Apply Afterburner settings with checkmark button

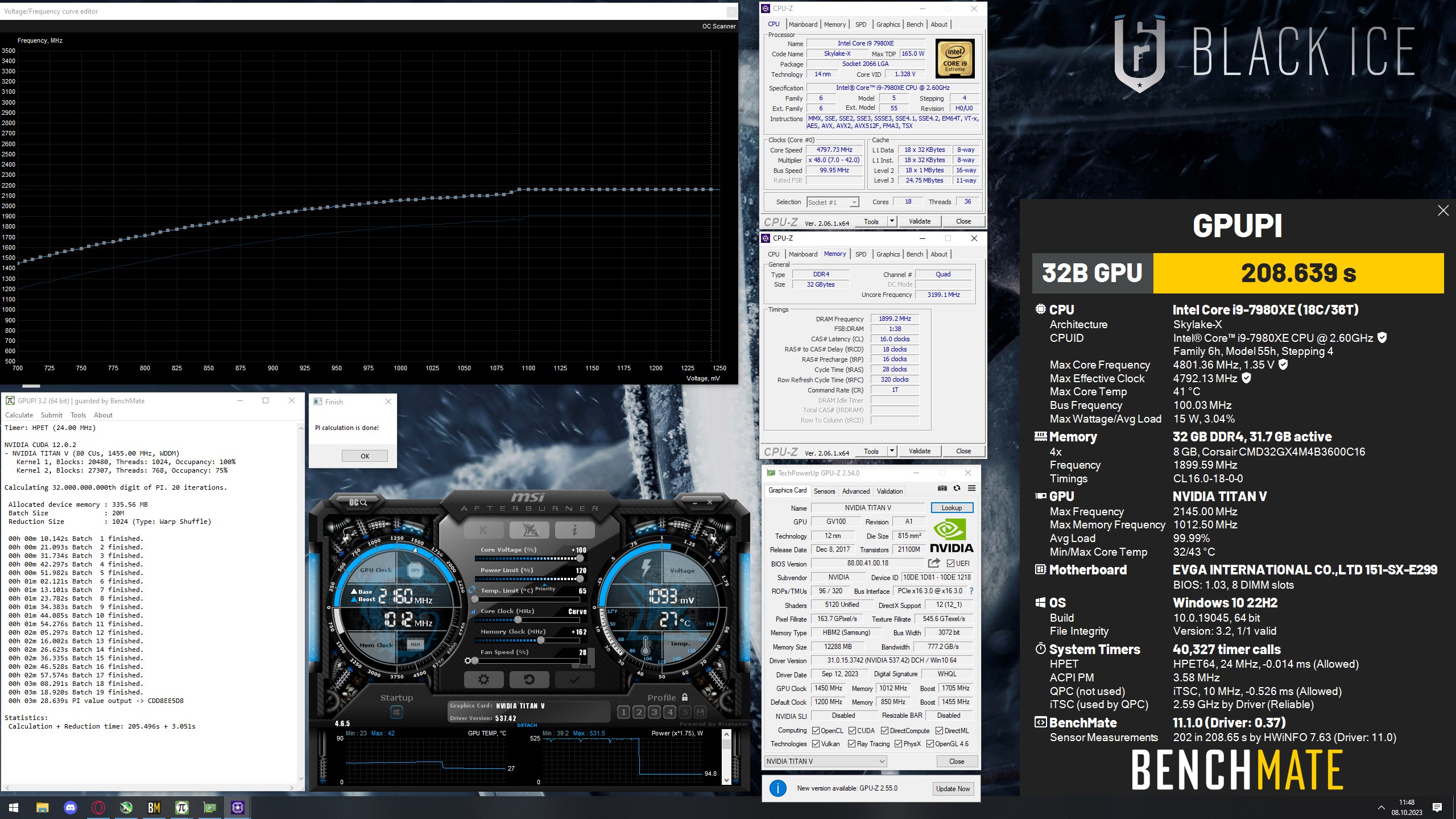[574, 679]
